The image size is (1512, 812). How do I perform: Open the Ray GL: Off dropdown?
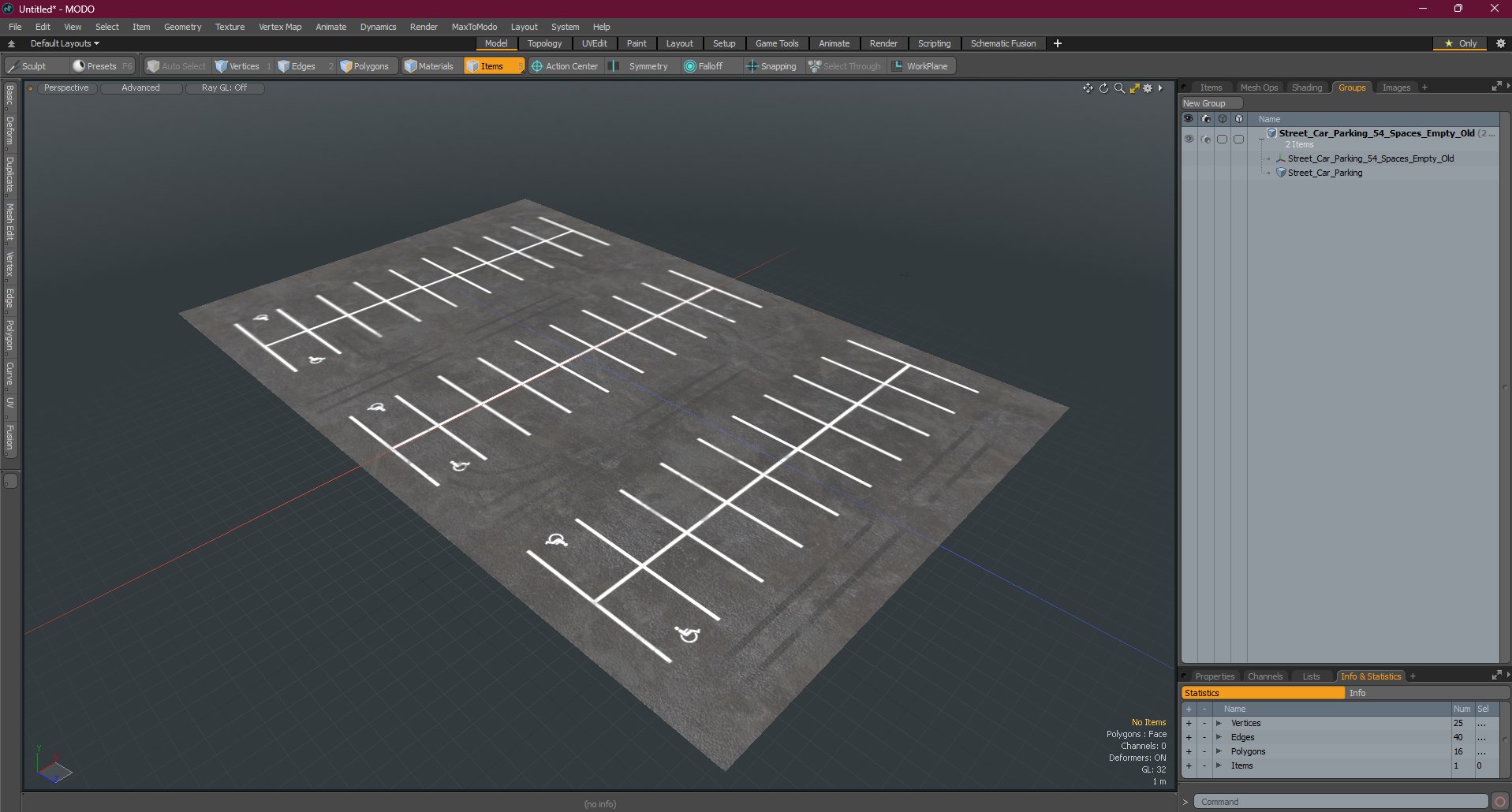(224, 88)
